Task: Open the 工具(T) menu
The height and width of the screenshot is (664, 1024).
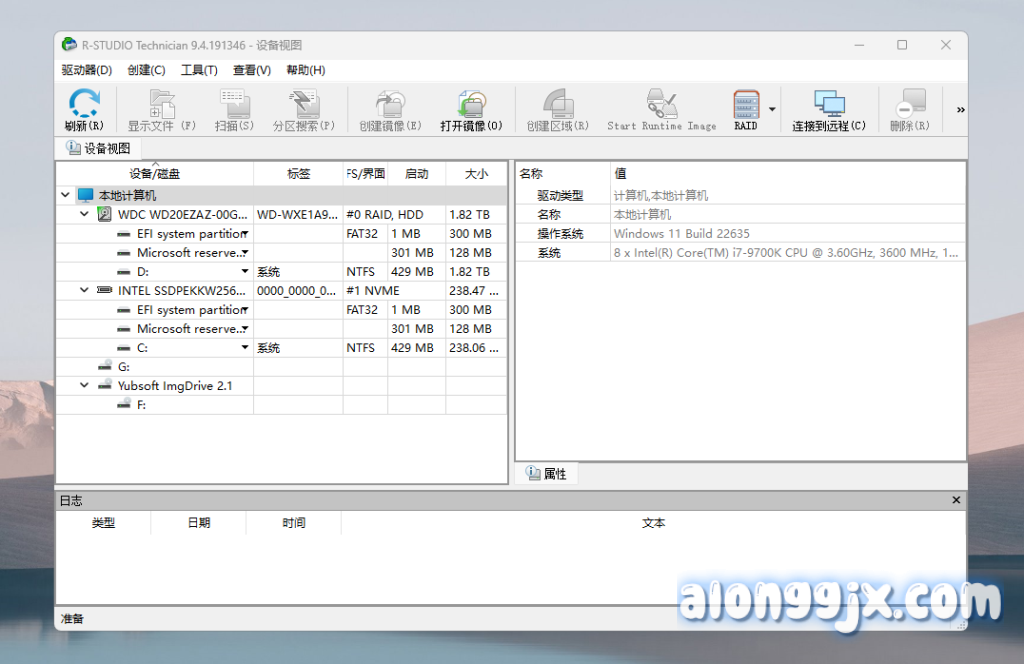Action: [x=199, y=70]
